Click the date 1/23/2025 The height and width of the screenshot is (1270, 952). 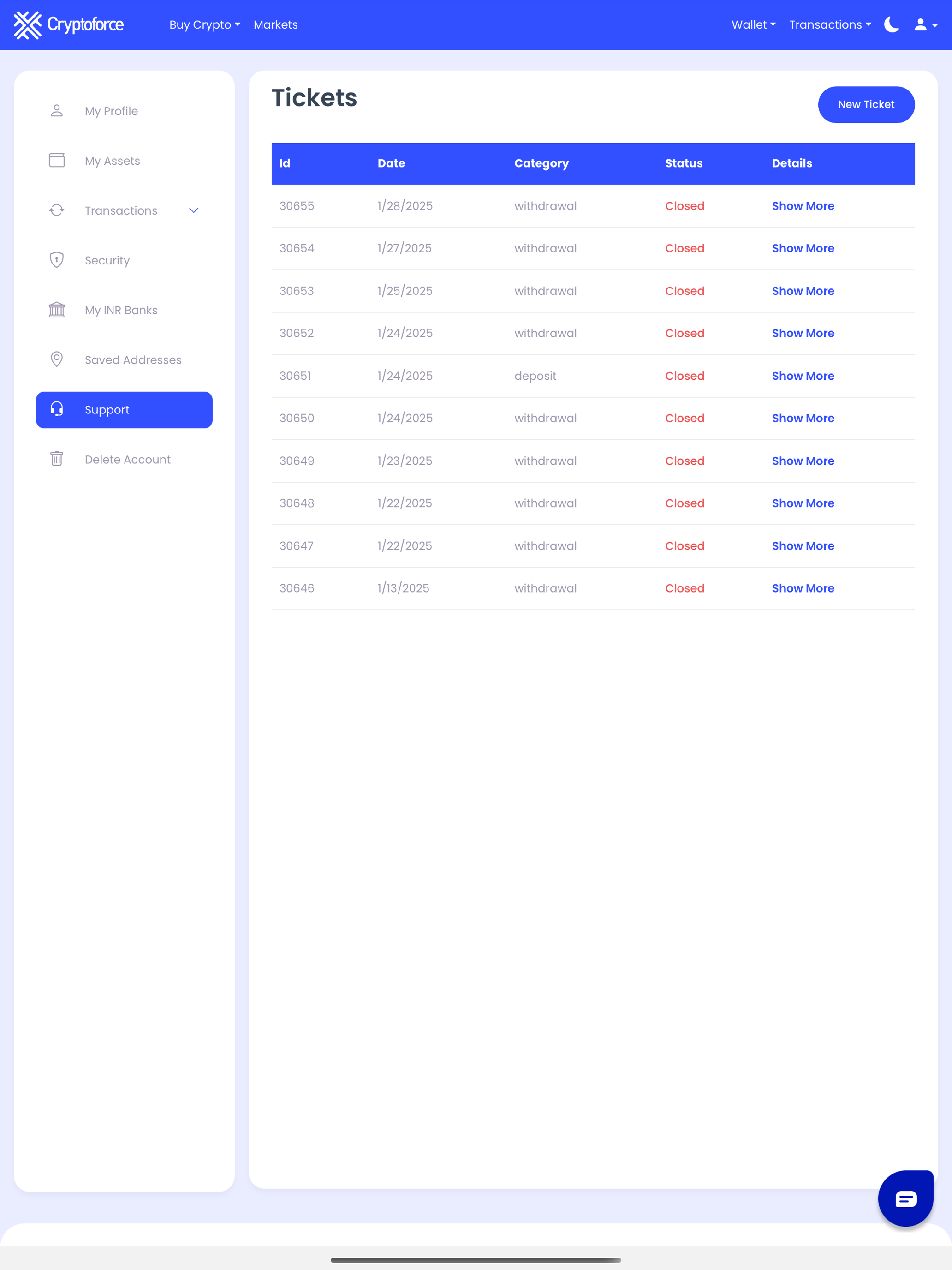[405, 461]
